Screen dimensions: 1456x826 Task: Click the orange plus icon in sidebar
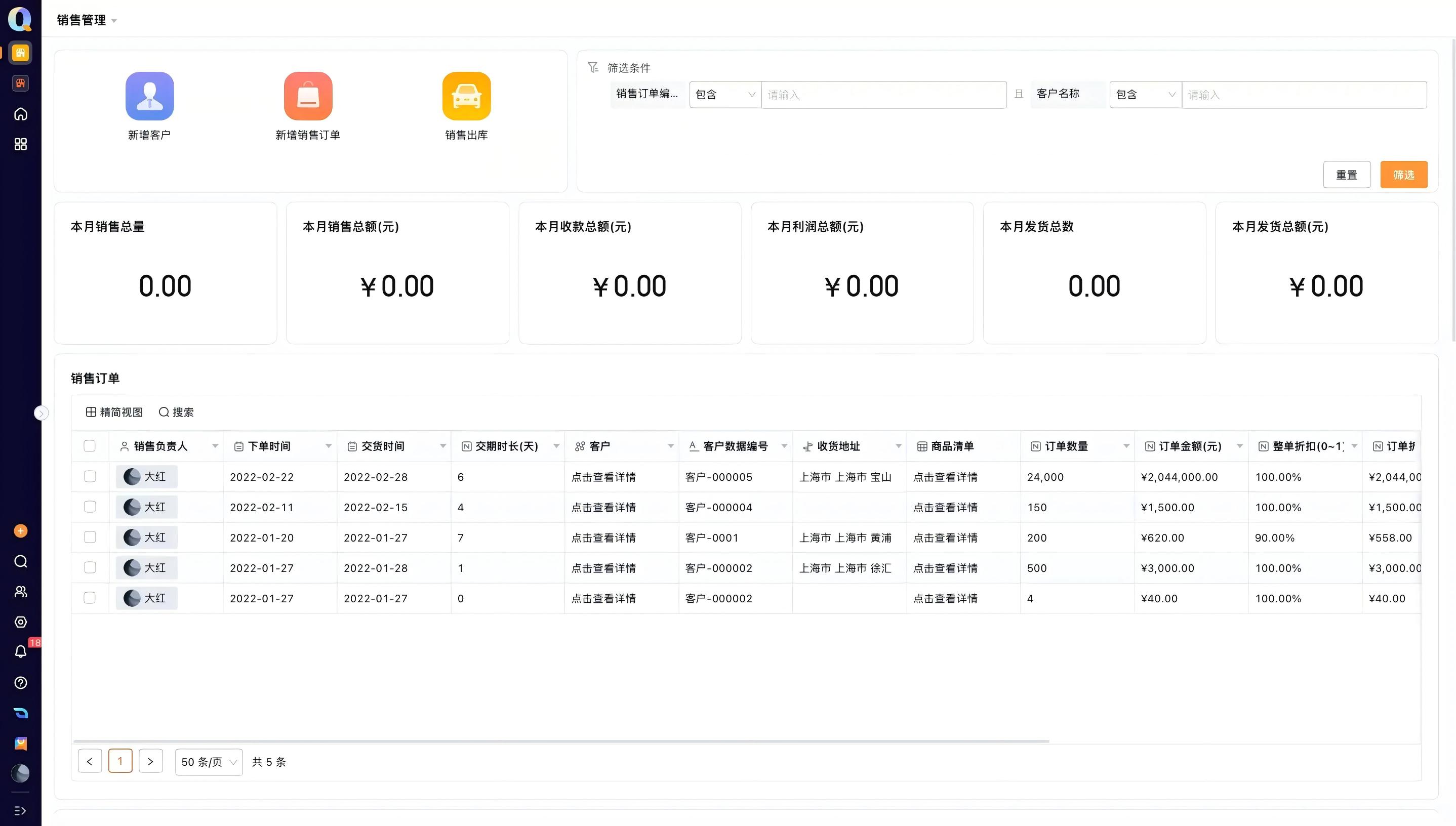[x=20, y=531]
